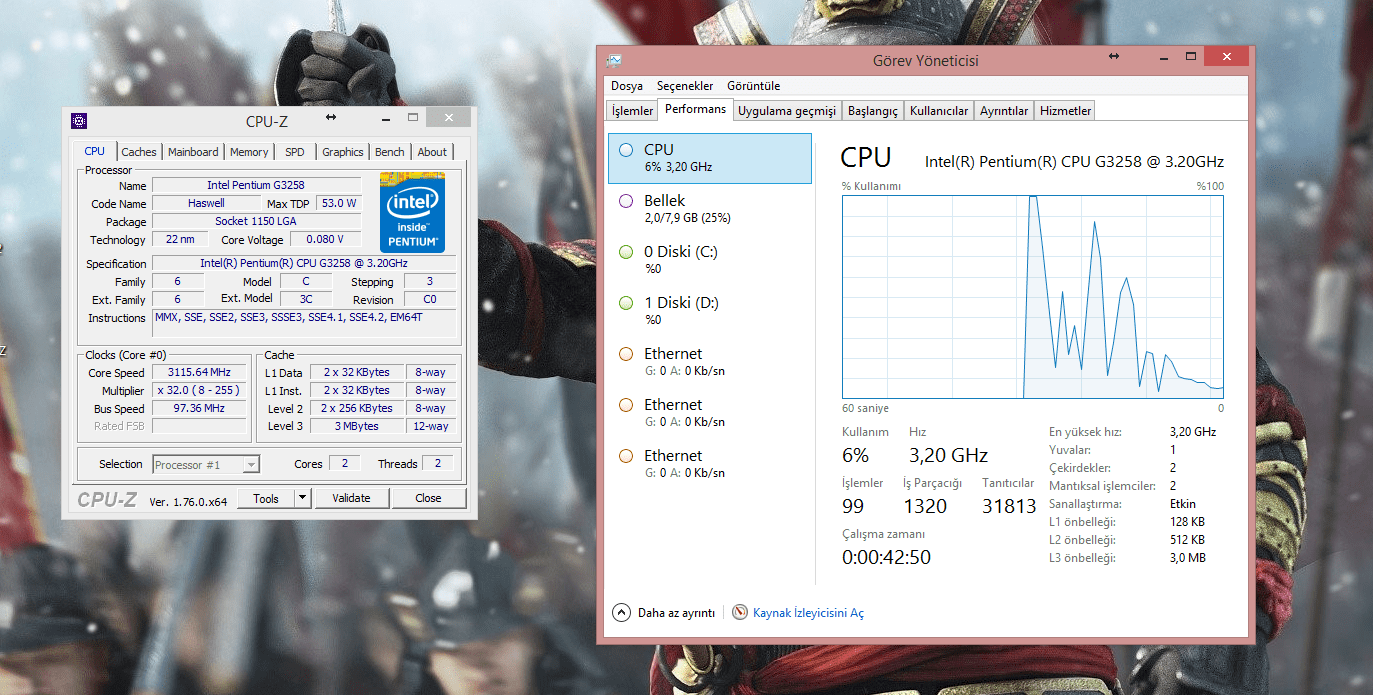
Task: Click the Threads count value in CPU-Z
Action: click(x=437, y=464)
